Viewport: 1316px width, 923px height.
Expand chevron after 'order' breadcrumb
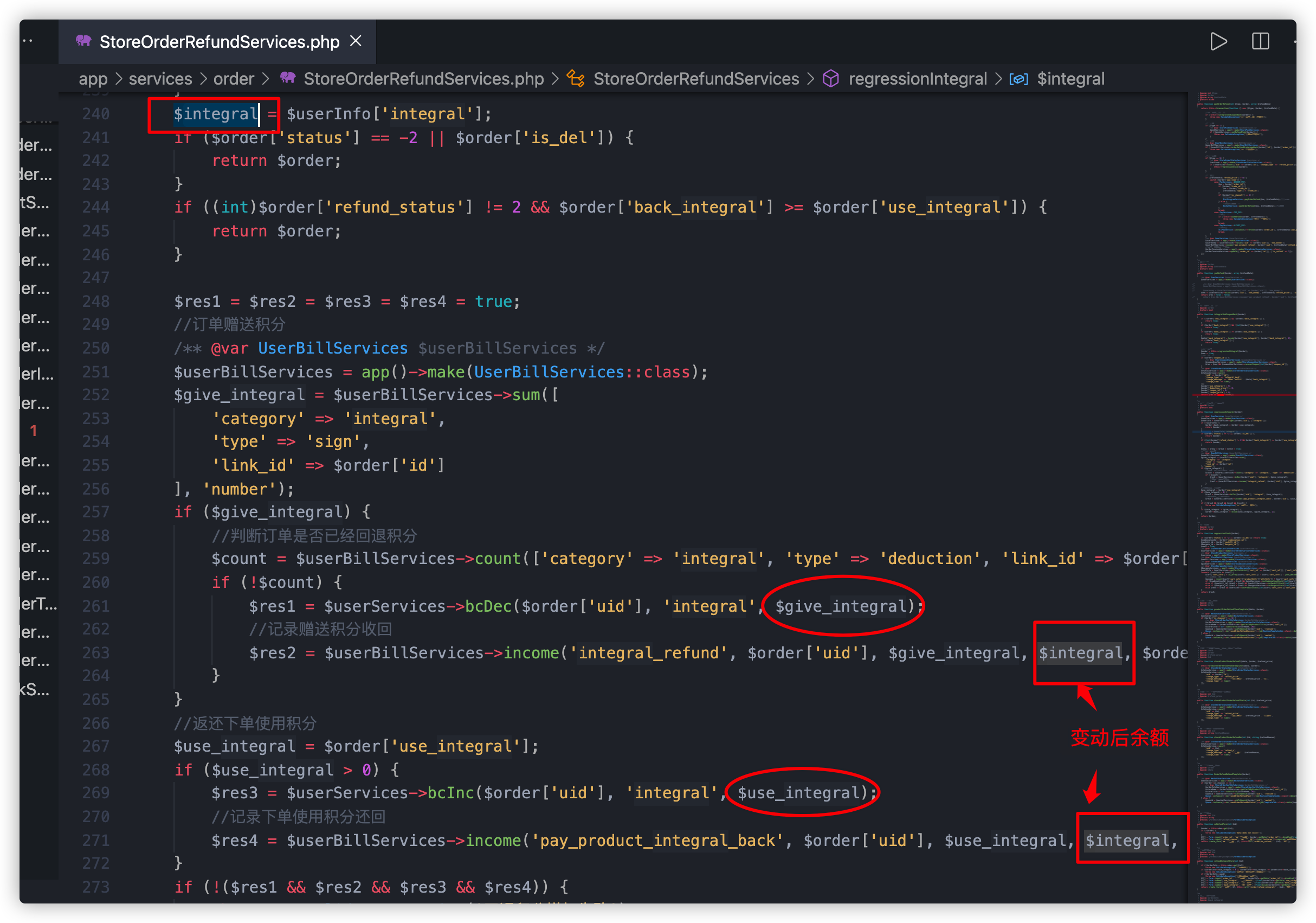(266, 79)
